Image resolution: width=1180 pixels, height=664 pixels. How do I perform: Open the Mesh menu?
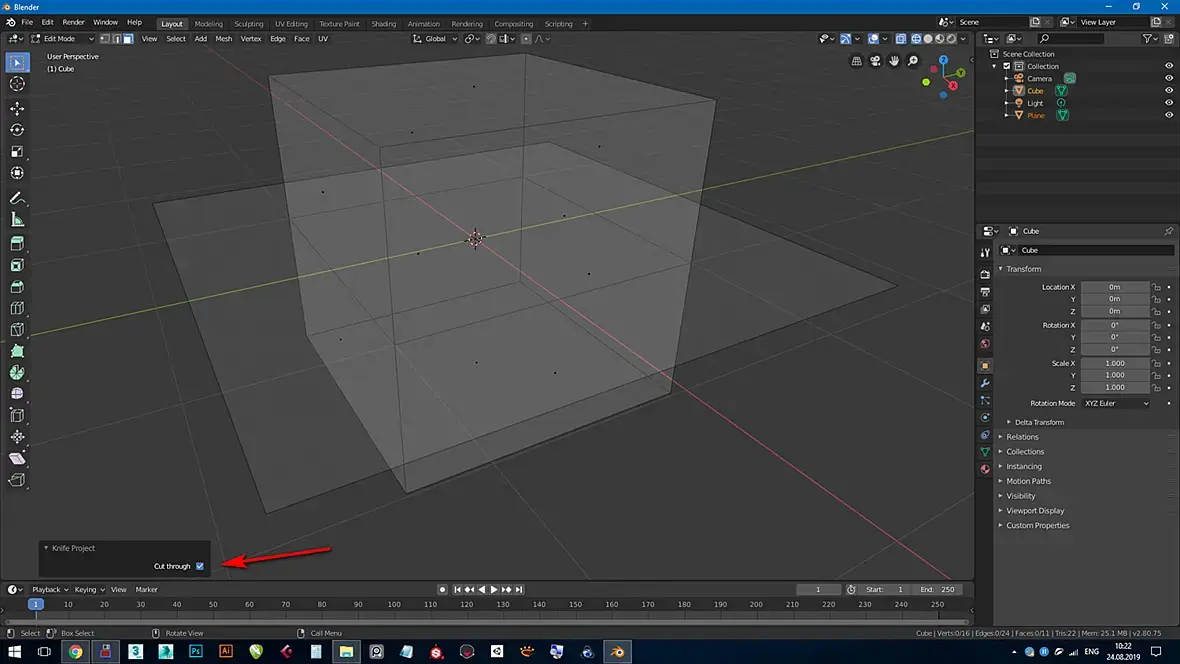click(x=223, y=39)
